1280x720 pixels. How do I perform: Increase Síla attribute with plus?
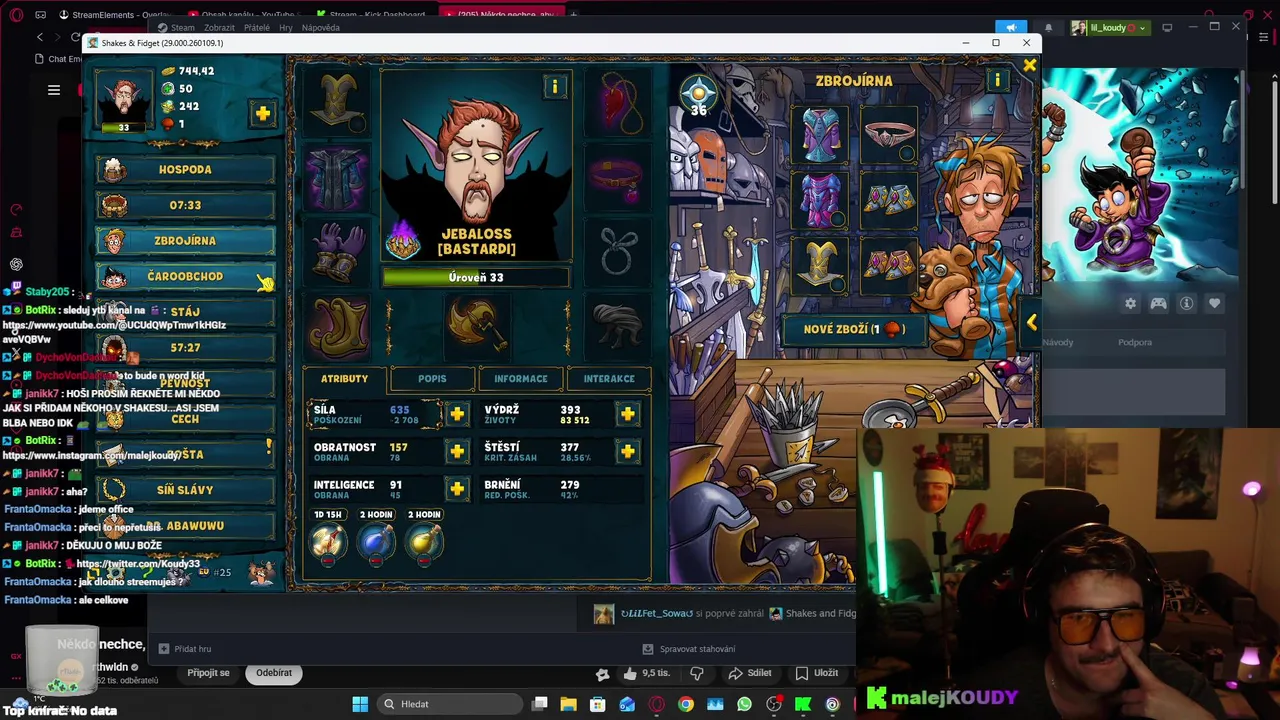[457, 414]
